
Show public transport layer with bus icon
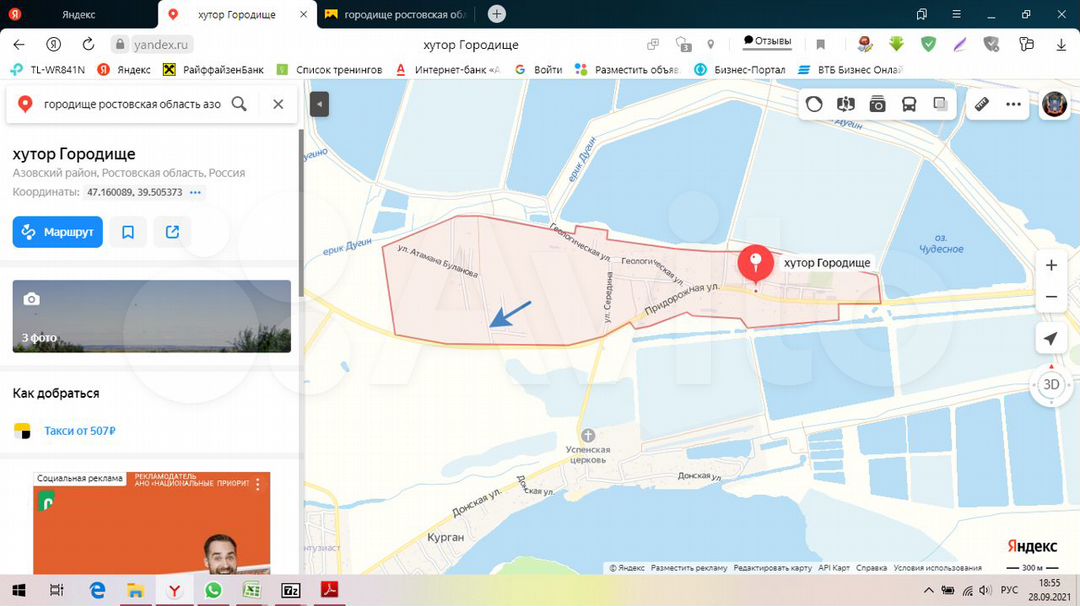[909, 104]
